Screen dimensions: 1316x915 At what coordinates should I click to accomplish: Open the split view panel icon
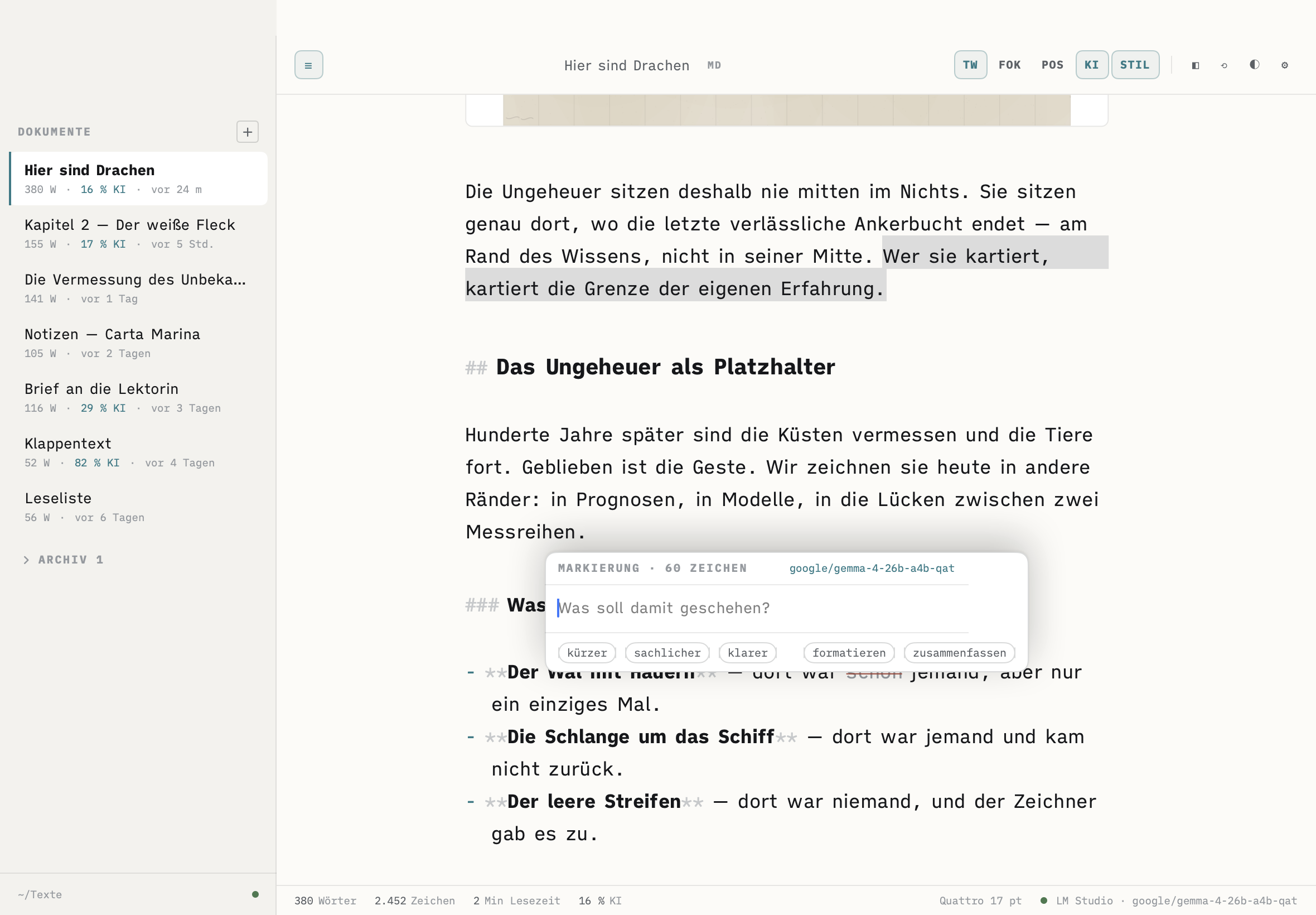[1195, 65]
